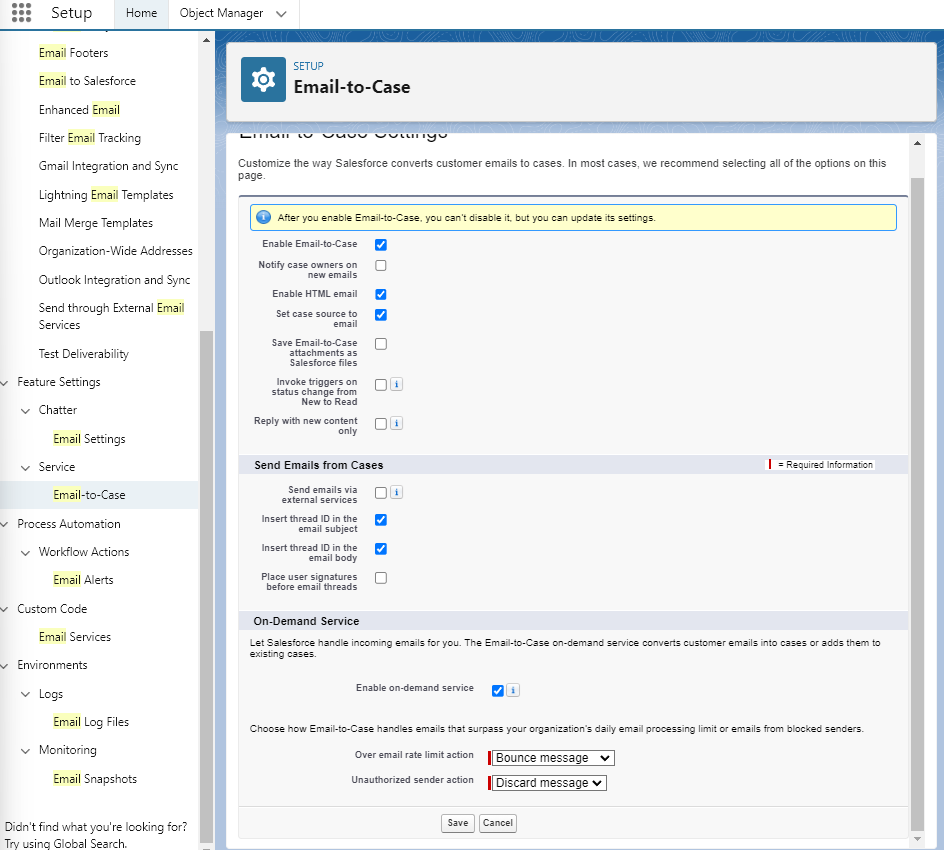Open Email Alerts under Workflow Actions
This screenshot has width=944, height=850.
(83, 580)
